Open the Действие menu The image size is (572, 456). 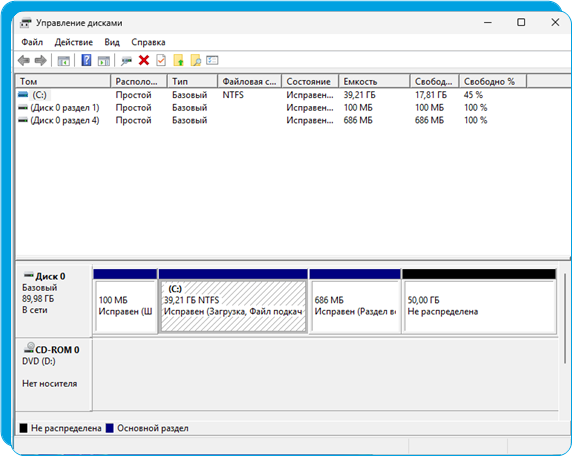click(74, 42)
